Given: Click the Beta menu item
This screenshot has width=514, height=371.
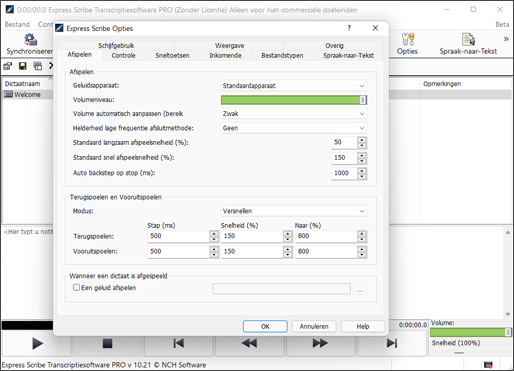Looking at the screenshot, I should pyautogui.click(x=502, y=24).
